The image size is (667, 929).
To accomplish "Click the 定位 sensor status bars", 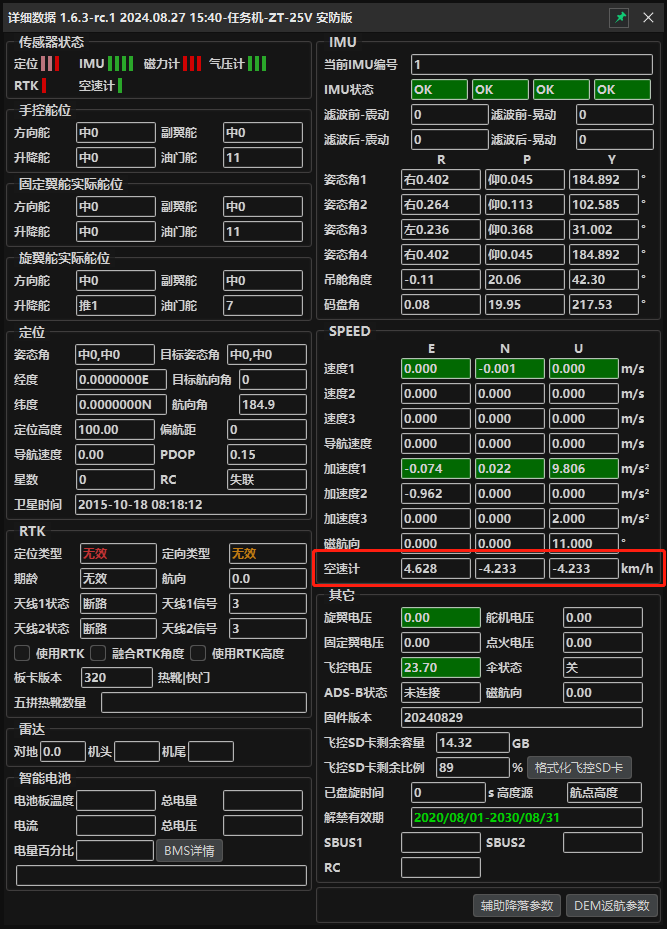I will pos(50,63).
